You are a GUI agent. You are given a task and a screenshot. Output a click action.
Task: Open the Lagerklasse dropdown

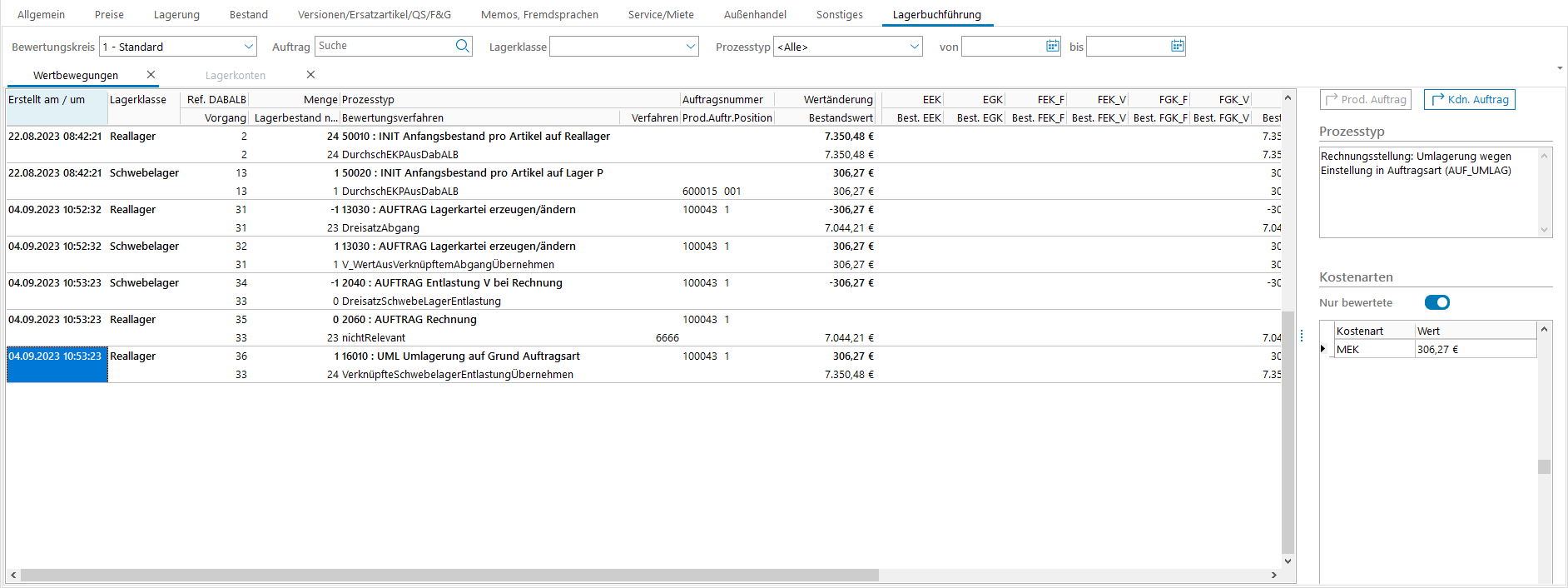[x=690, y=47]
